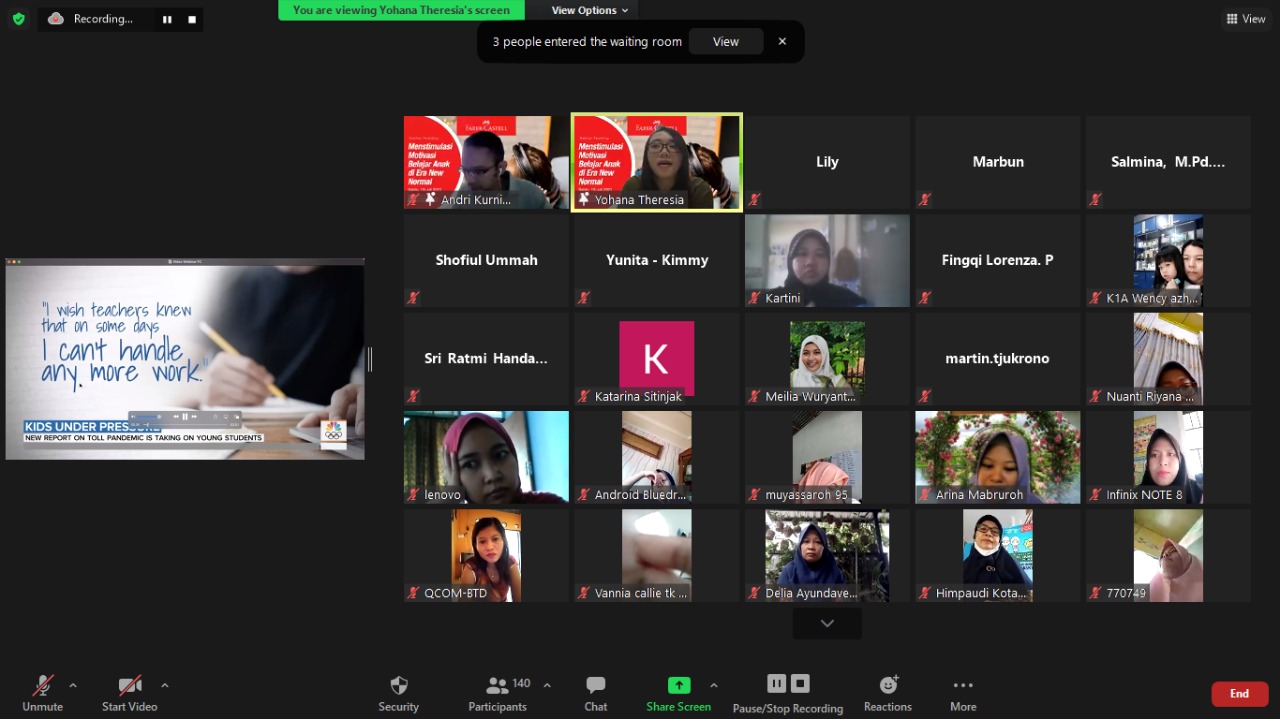
Task: Open the Reactions menu
Action: 888,693
